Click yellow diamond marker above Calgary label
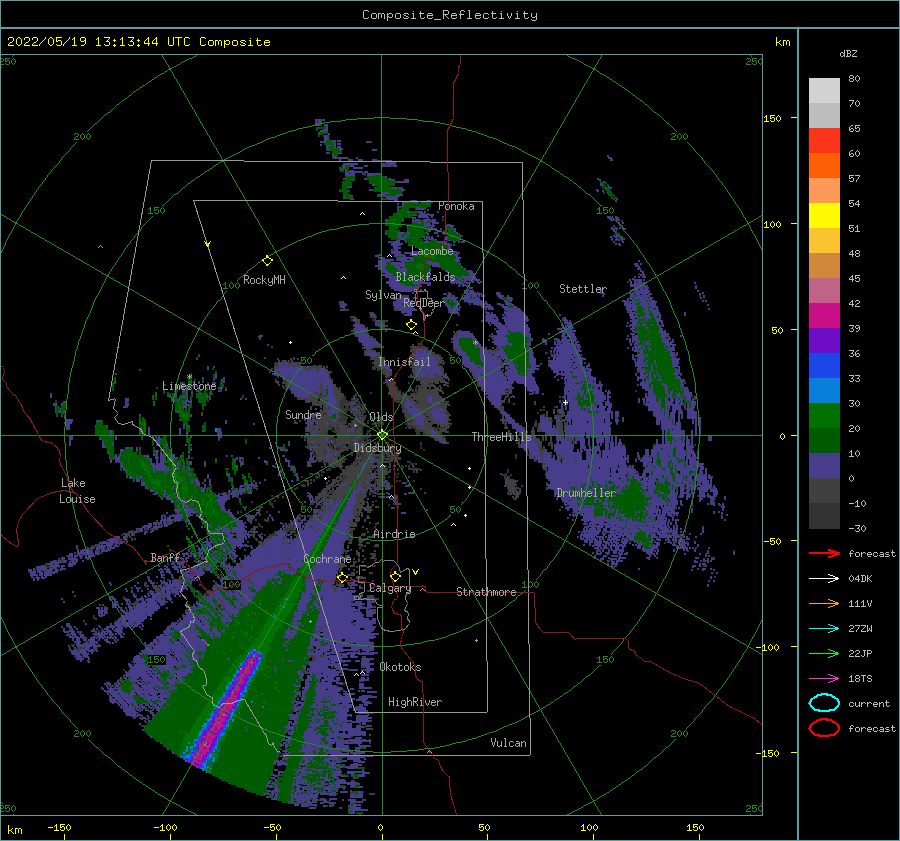 [395, 576]
